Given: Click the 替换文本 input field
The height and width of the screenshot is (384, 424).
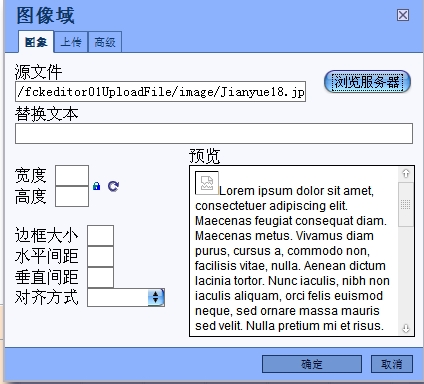Looking at the screenshot, I should (214, 133).
